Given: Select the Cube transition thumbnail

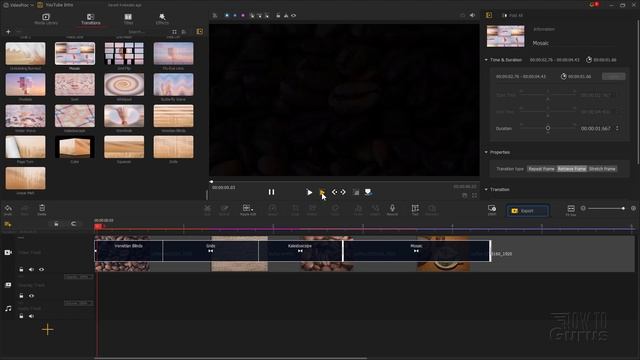Looking at the screenshot, I should pyautogui.click(x=75, y=147).
